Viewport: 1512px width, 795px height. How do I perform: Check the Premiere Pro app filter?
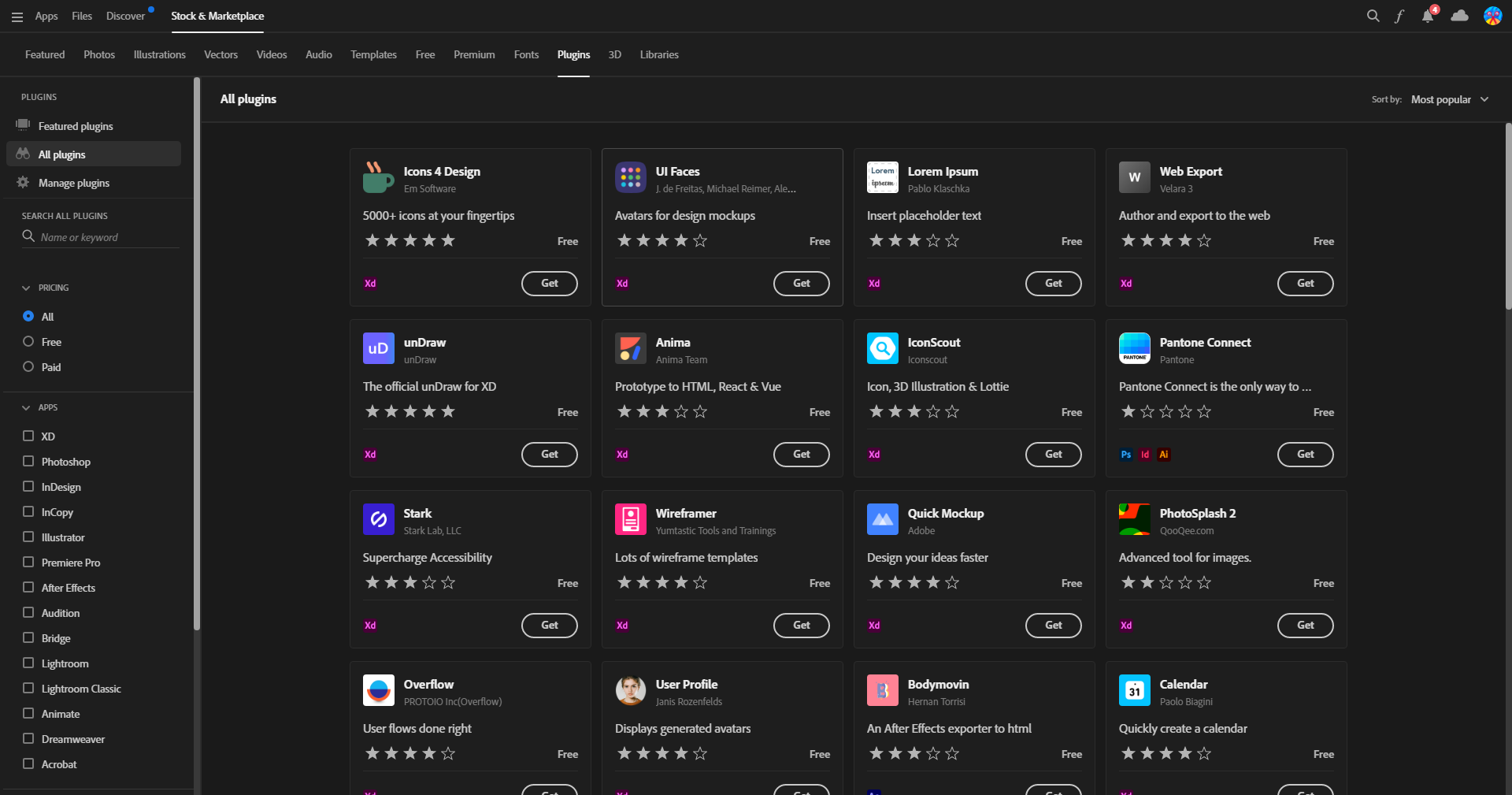pos(28,562)
